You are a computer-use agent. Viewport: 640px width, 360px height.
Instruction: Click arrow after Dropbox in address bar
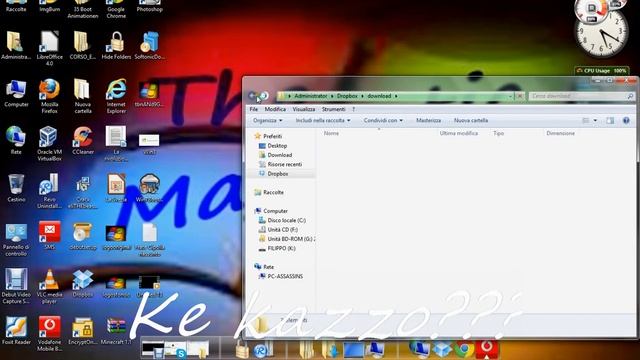coord(362,96)
